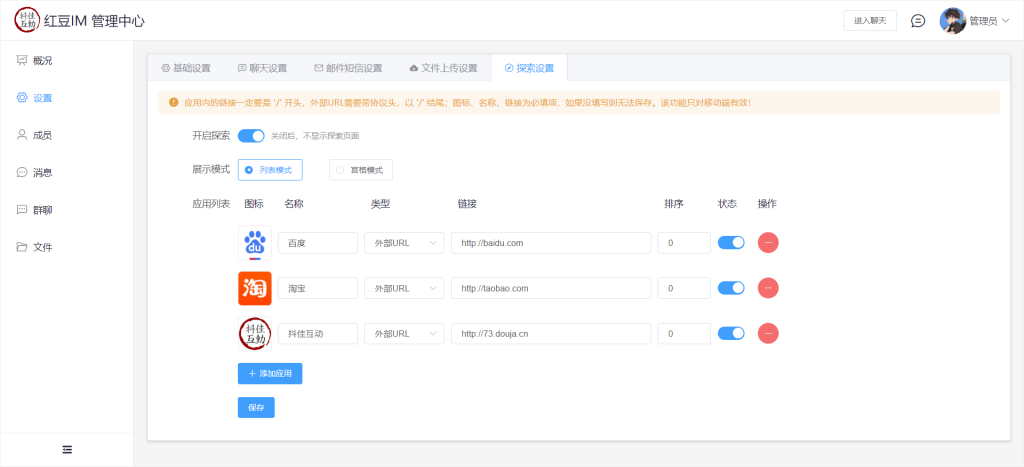Click the 文件 folder icon in the sidebar
1024x467 pixels.
22,247
